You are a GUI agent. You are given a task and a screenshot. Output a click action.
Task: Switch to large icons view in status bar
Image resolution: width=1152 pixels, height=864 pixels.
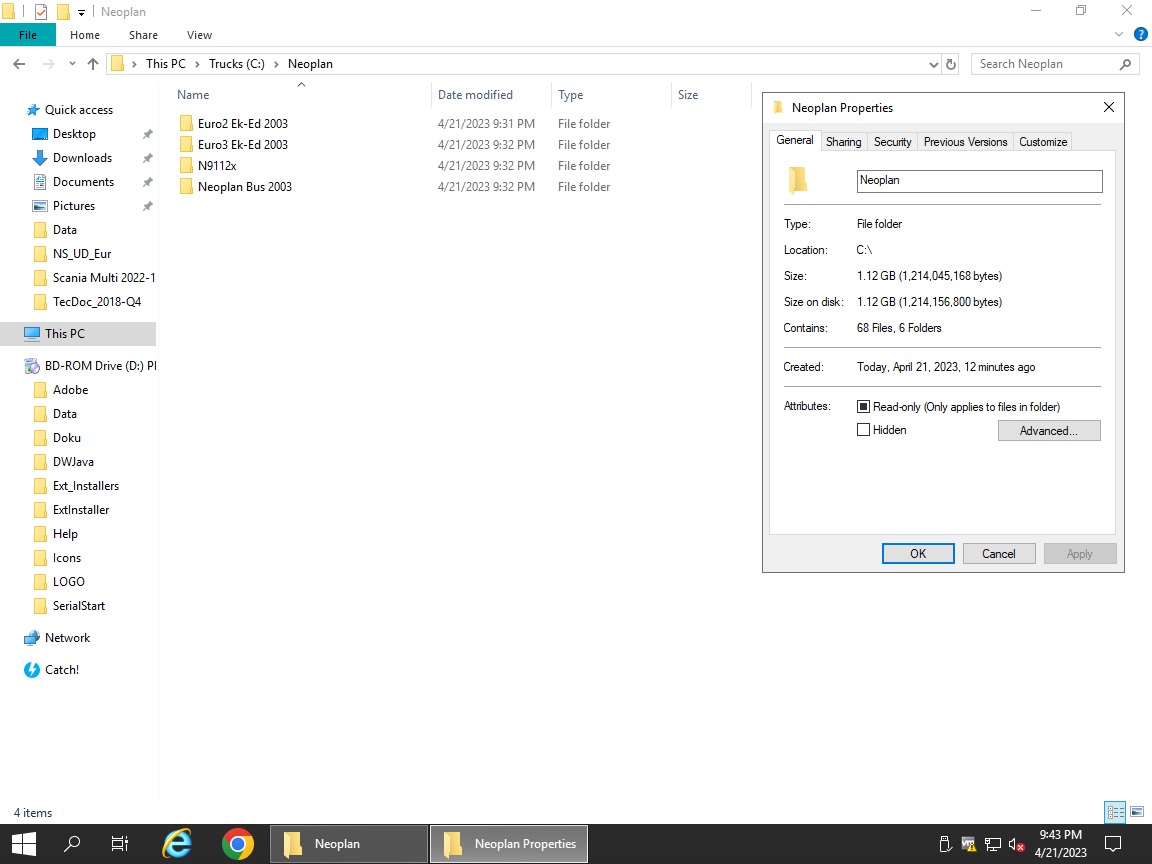pyautogui.click(x=1137, y=812)
